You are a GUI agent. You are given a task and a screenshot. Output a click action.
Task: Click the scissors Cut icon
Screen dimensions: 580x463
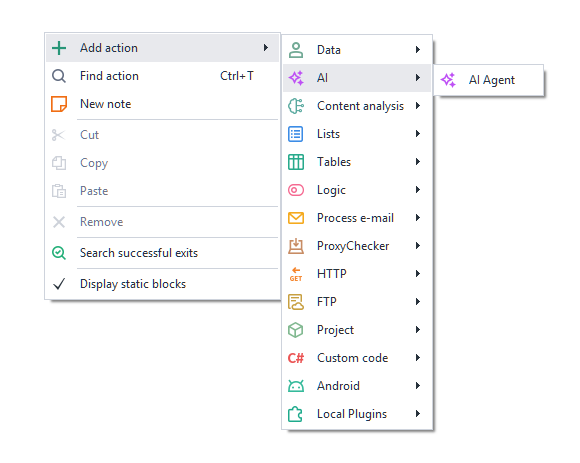58,135
